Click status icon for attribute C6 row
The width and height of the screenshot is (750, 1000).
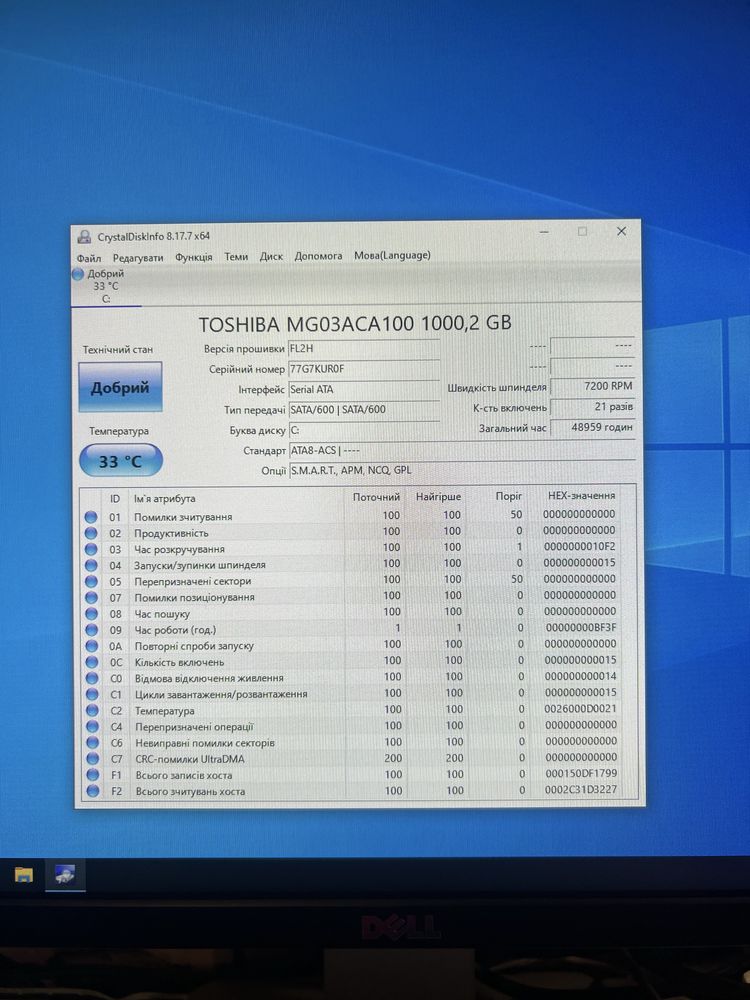click(x=93, y=743)
